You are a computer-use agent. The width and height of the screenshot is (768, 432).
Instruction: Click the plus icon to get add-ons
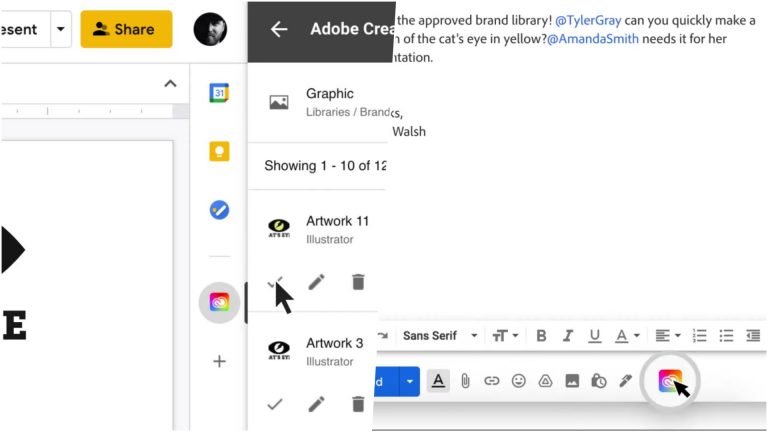[219, 361]
